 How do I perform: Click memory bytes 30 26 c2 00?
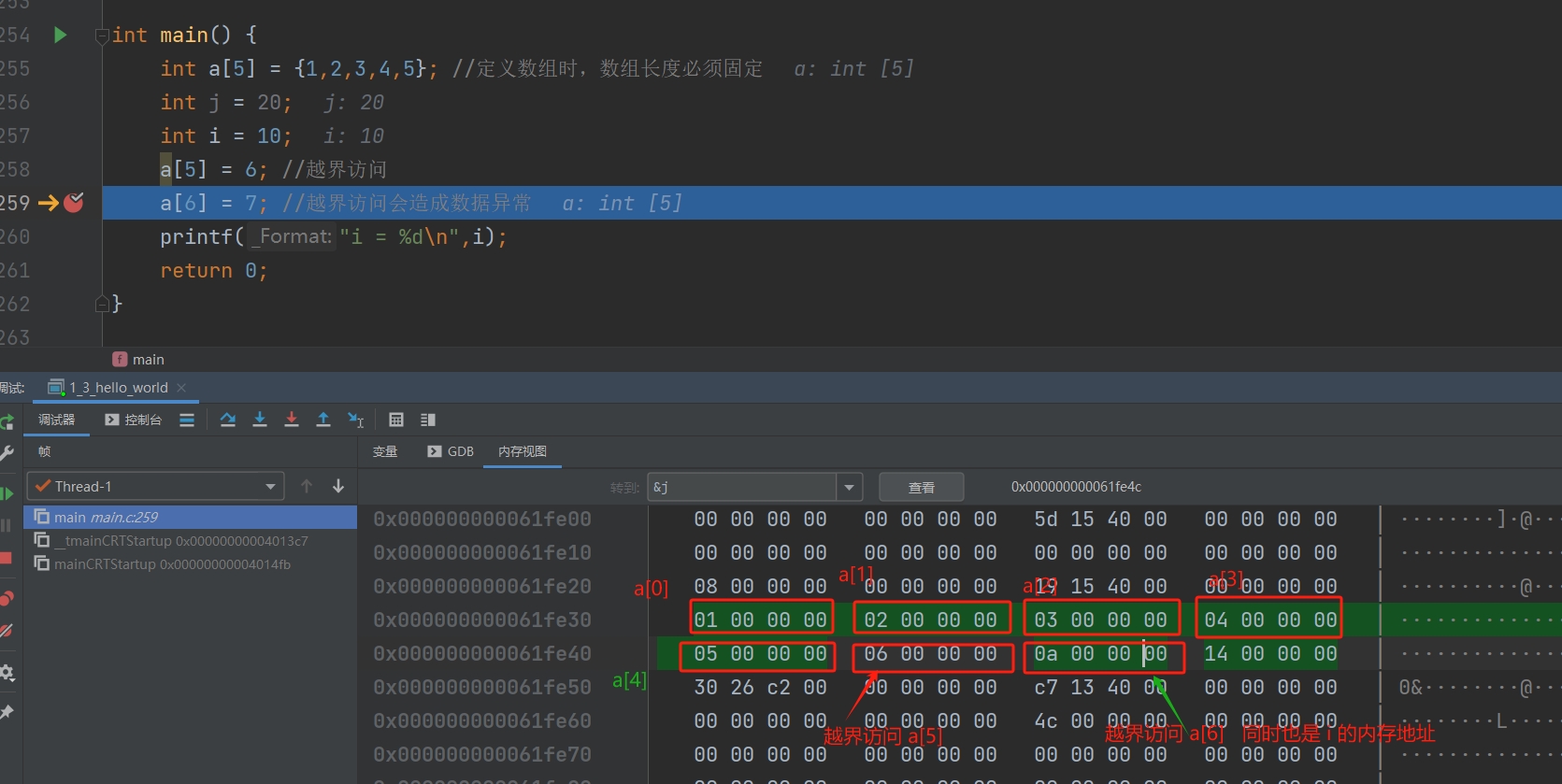click(x=760, y=687)
